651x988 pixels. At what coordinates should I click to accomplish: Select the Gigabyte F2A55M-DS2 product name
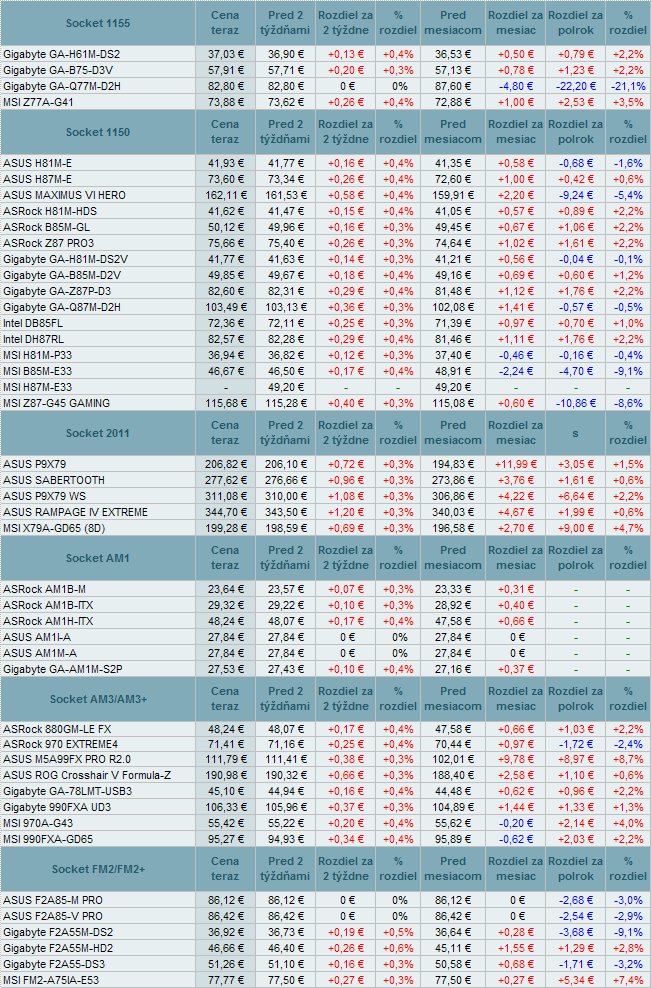[58, 933]
